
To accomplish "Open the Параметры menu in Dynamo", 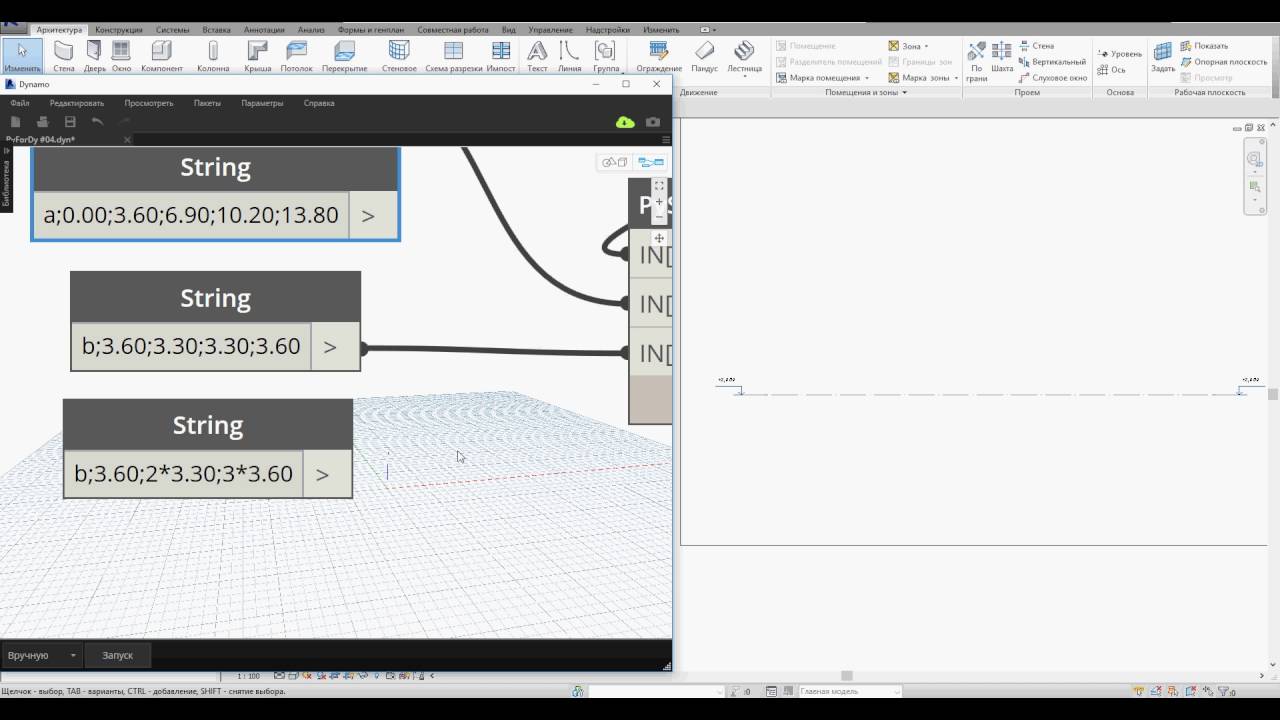I will [x=262, y=103].
